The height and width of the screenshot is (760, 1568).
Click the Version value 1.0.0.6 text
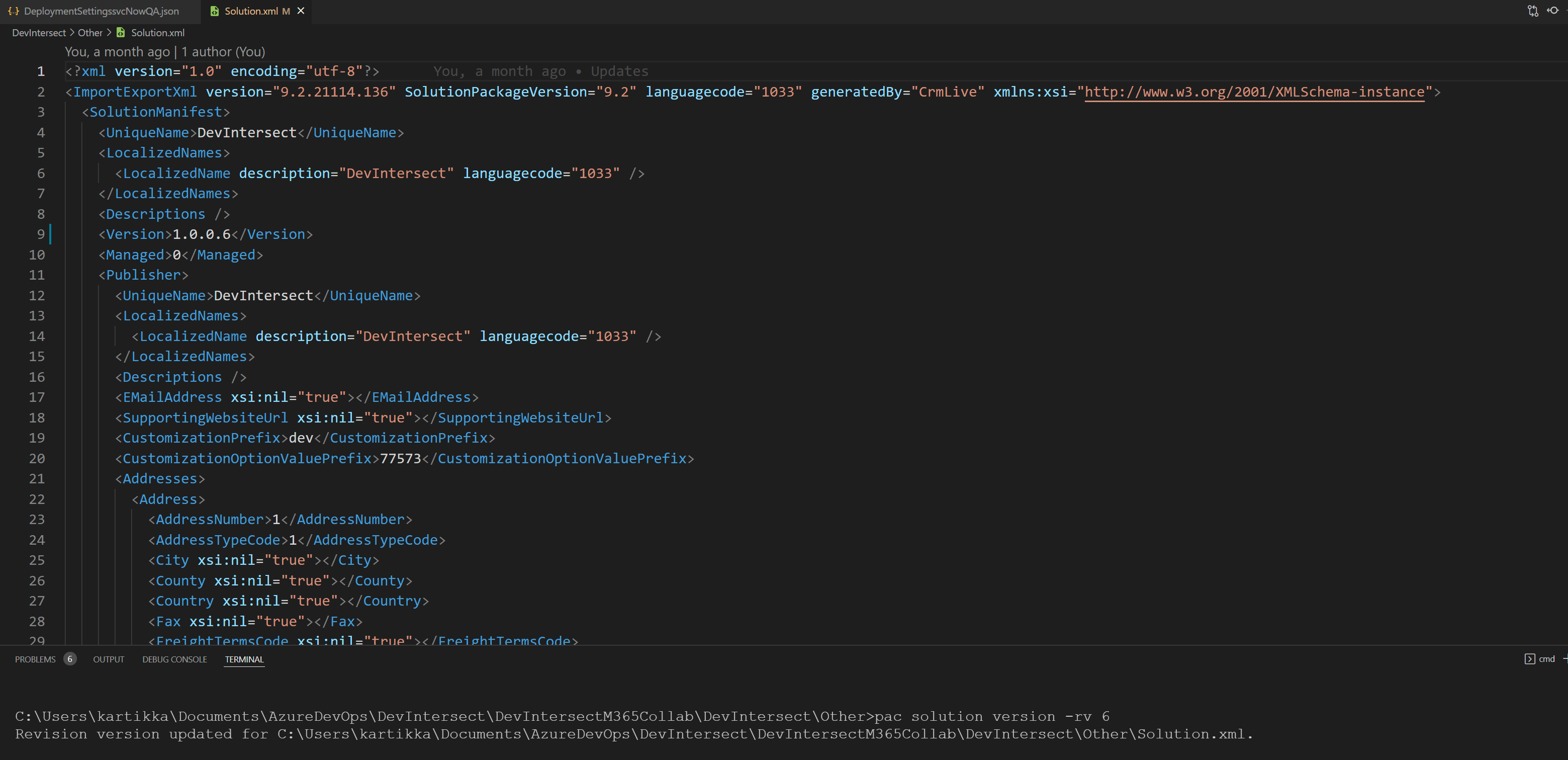click(x=202, y=234)
